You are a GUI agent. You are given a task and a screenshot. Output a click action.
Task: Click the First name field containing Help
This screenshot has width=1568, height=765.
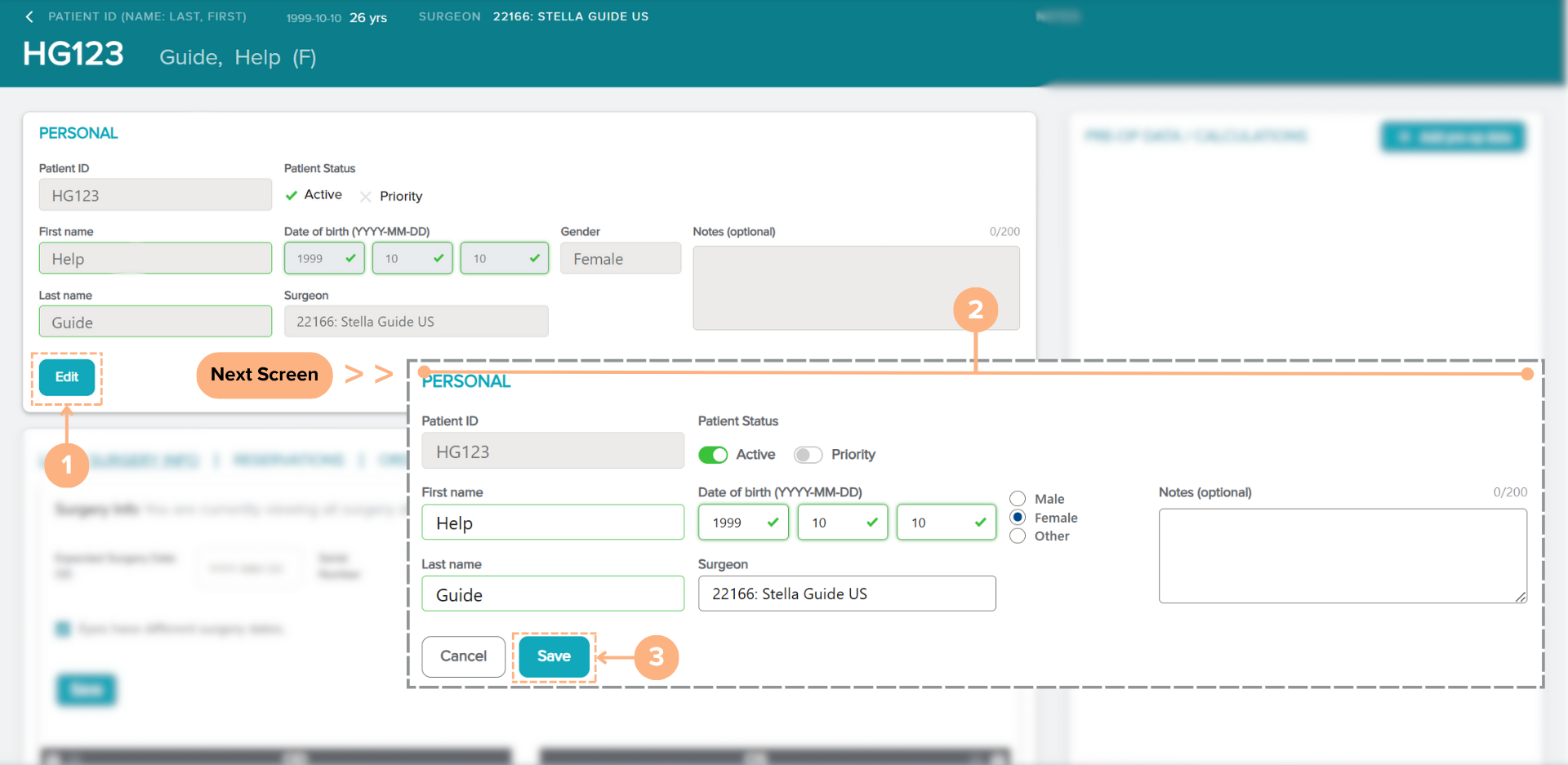(553, 523)
